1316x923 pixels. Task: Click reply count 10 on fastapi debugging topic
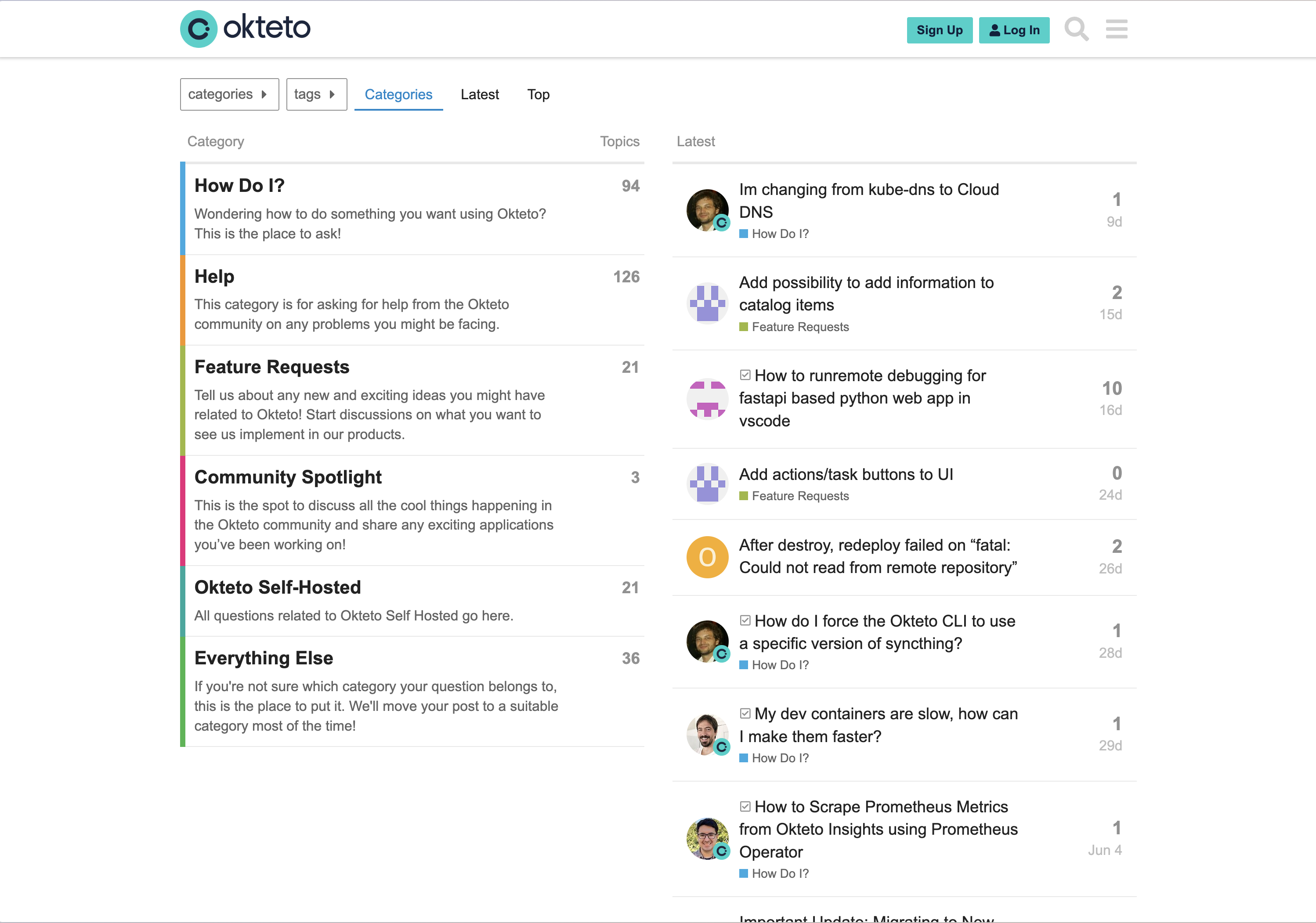pyautogui.click(x=1112, y=388)
